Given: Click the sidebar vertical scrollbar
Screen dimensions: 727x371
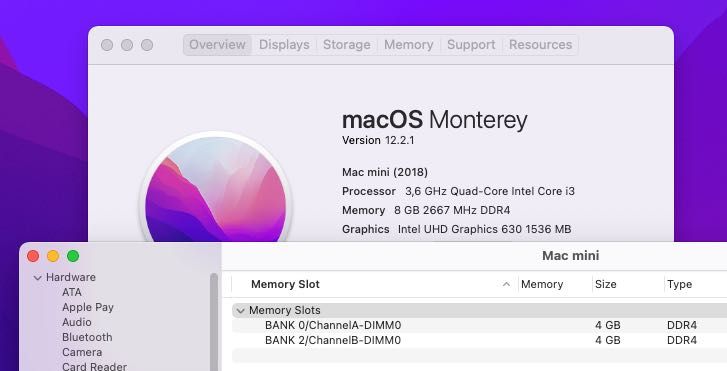Looking at the screenshot, I should pyautogui.click(x=214, y=322).
